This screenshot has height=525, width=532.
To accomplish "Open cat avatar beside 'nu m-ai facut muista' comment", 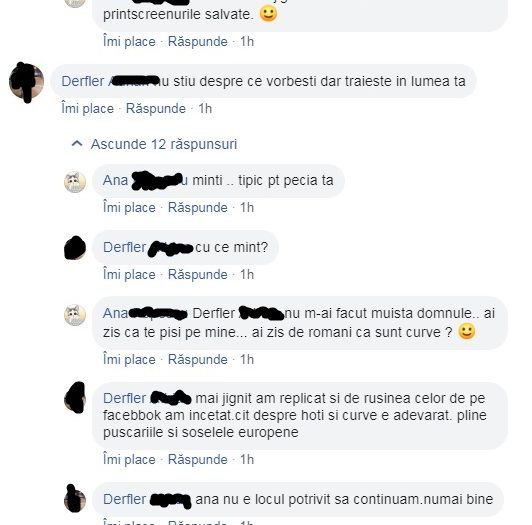I will 75,315.
